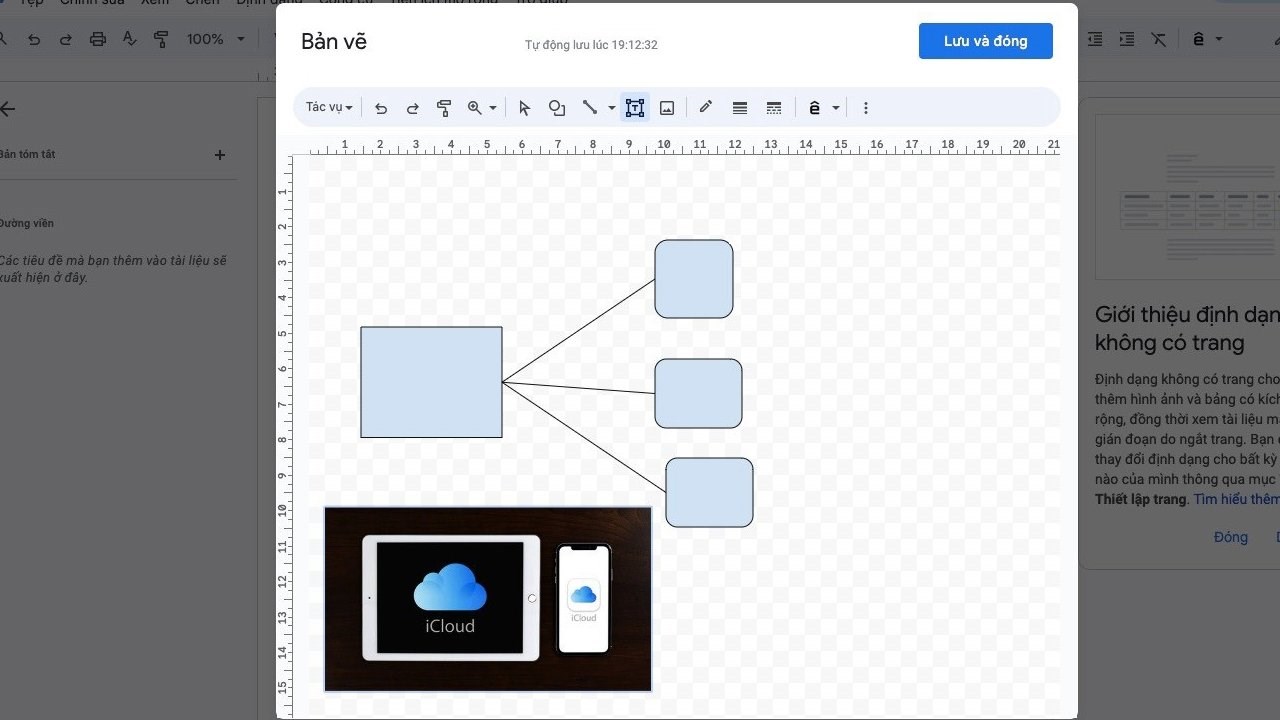1280x720 pixels.
Task: Click the ê input tools icon in drawing toolbar
Action: click(814, 108)
